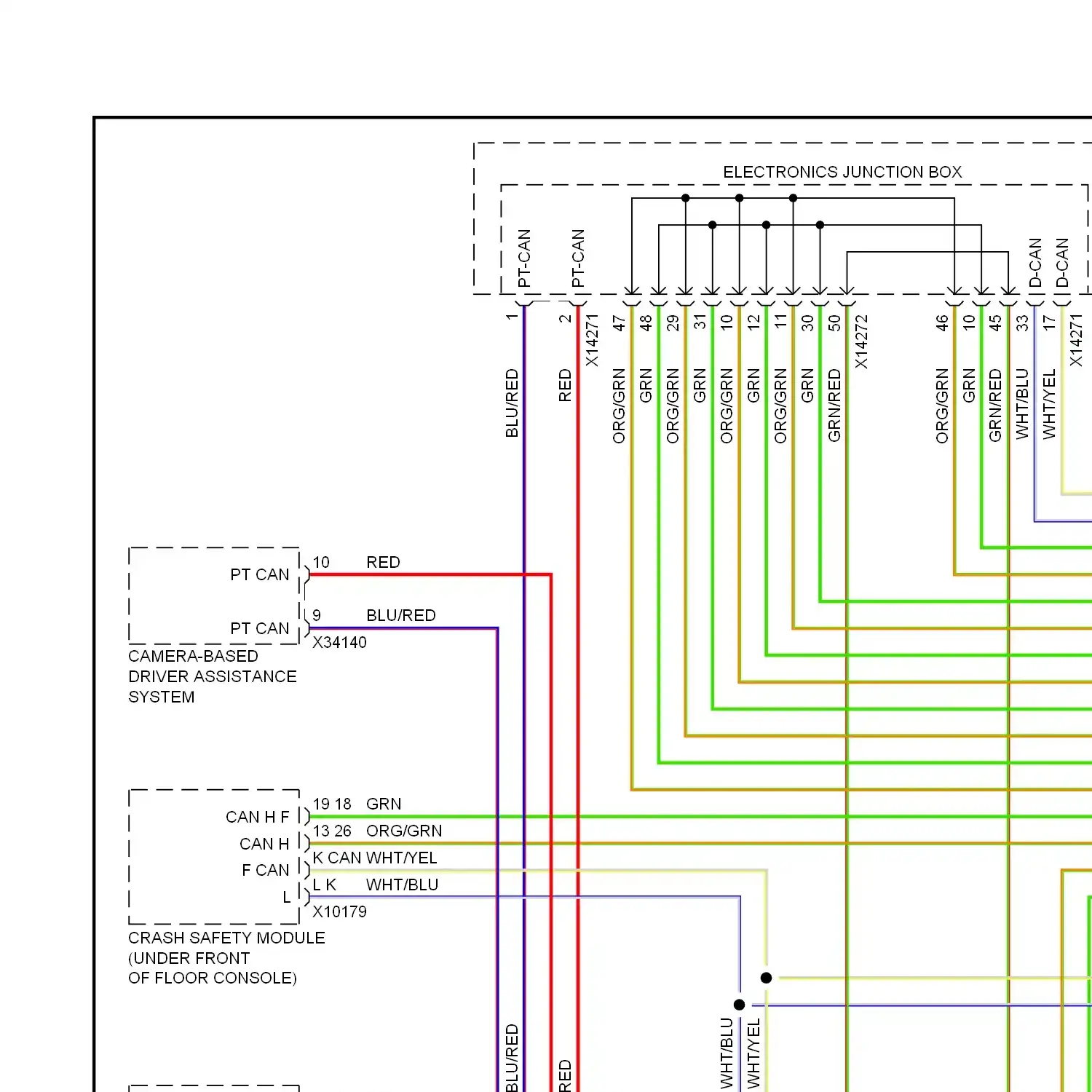Image resolution: width=1092 pixels, height=1092 pixels.
Task: Click the CAMERA-BASED label text
Action: coord(193,656)
